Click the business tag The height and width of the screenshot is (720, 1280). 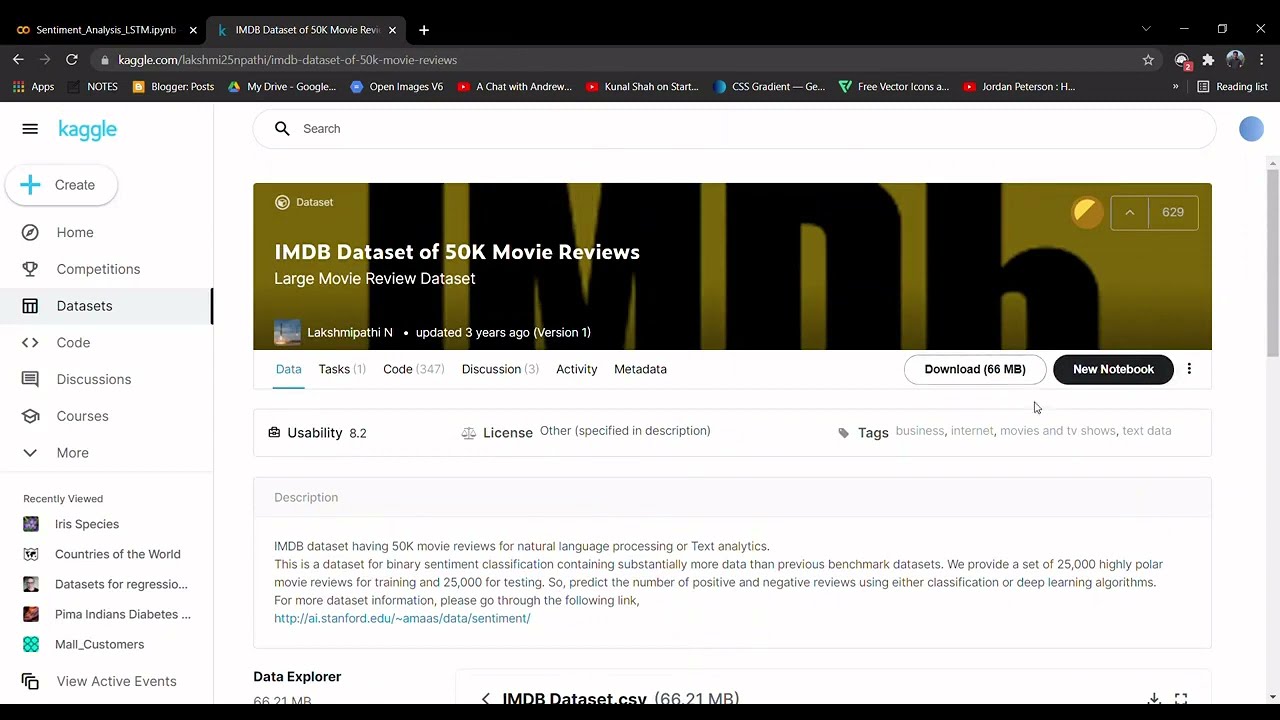pyautogui.click(x=920, y=431)
